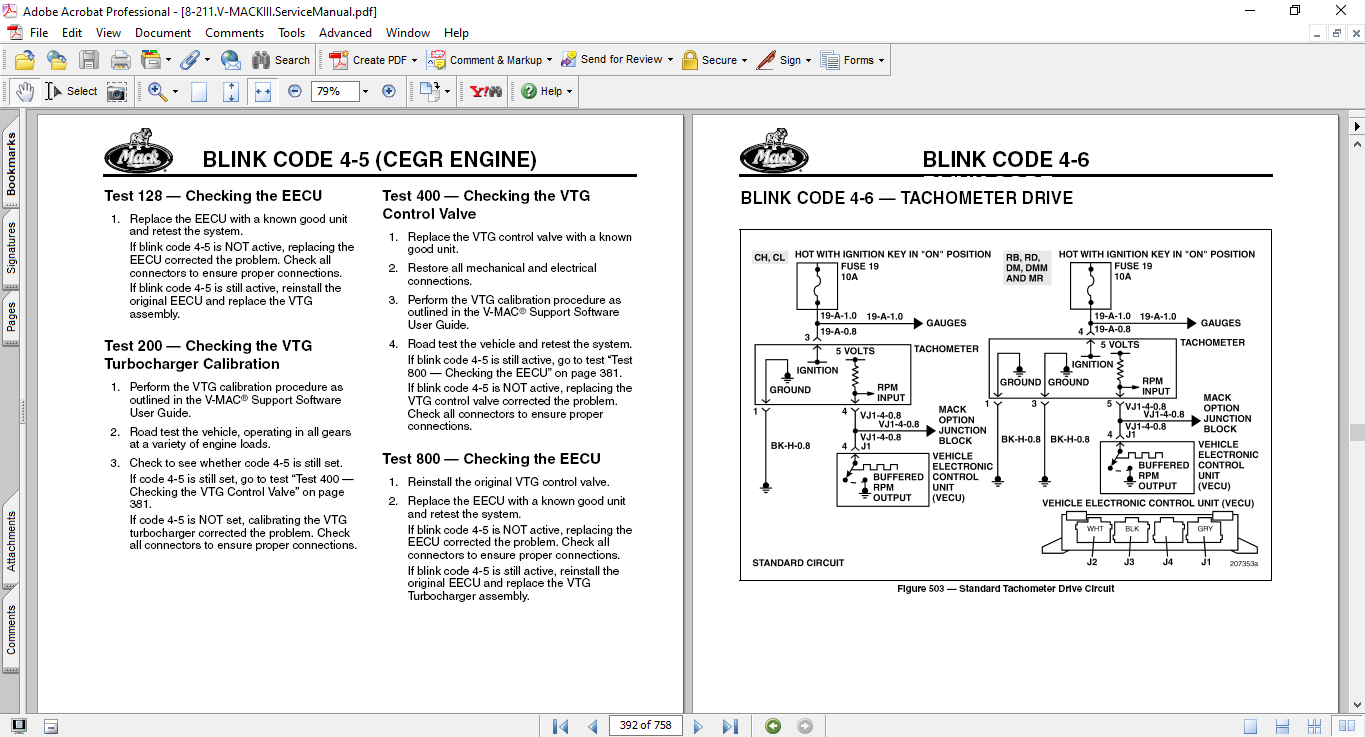Expand the Organizer dropdown arrow
Viewport: 1365px width, 737px height.
168,60
